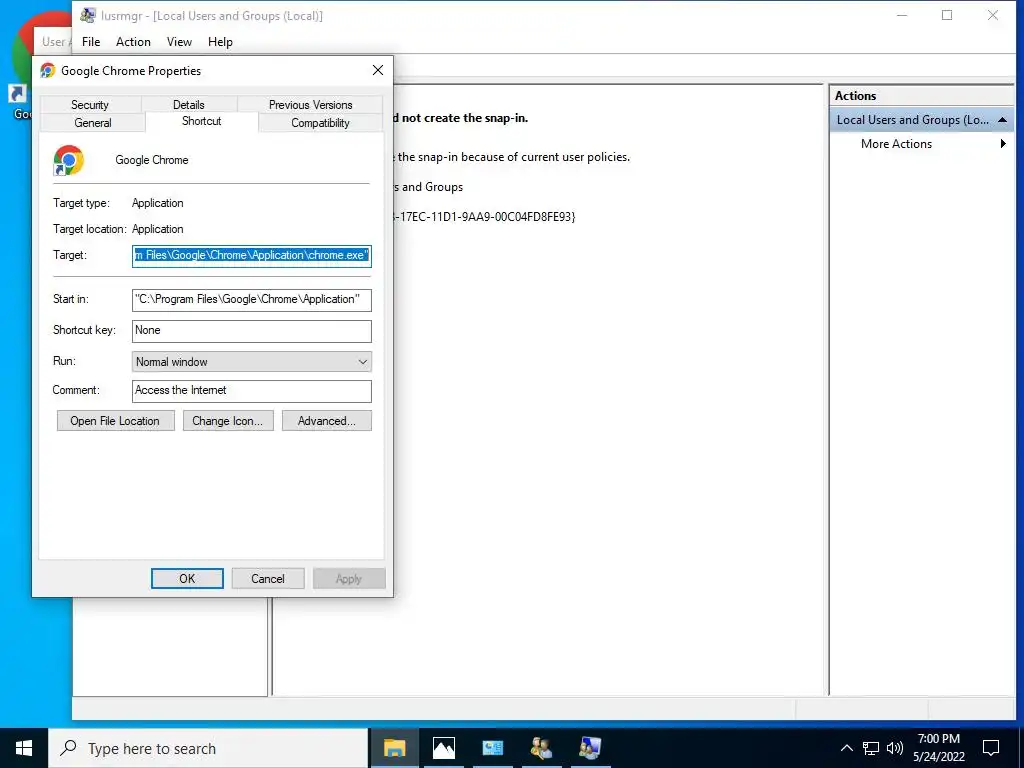Switch to the General tab
Viewport: 1024px width, 768px height.
coord(93,123)
